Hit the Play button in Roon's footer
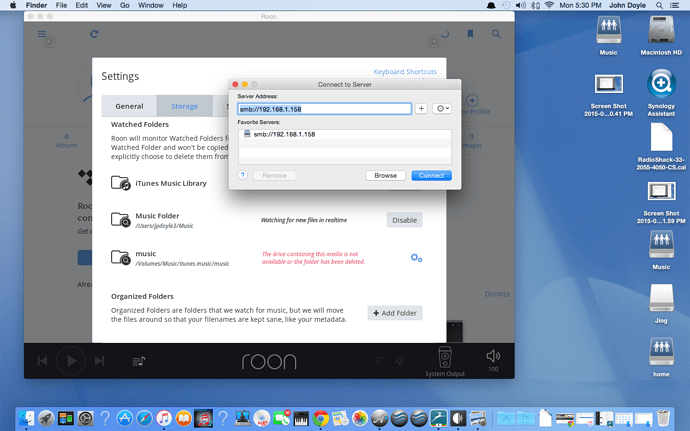 coord(71,361)
